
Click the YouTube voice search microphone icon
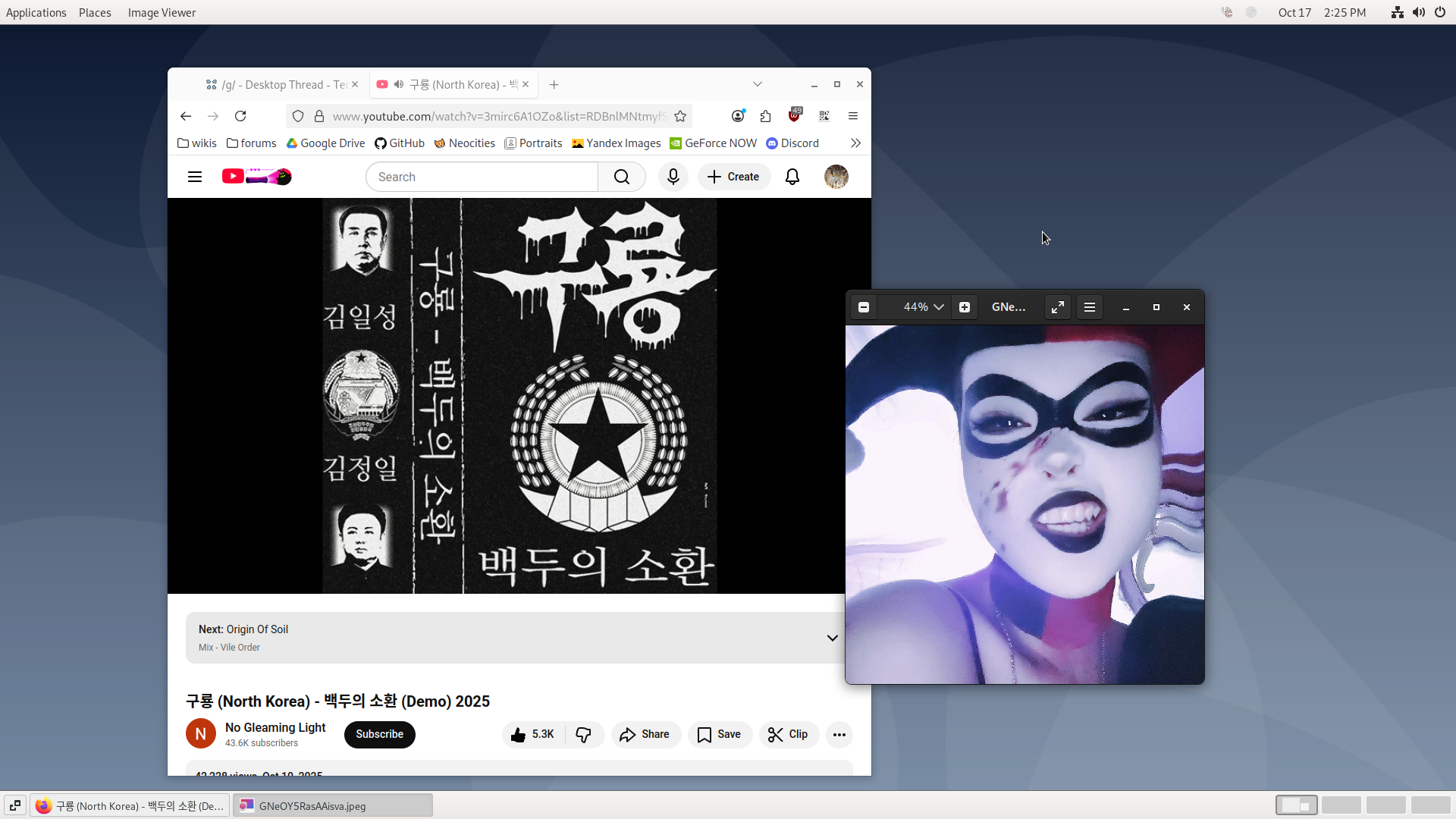click(673, 177)
